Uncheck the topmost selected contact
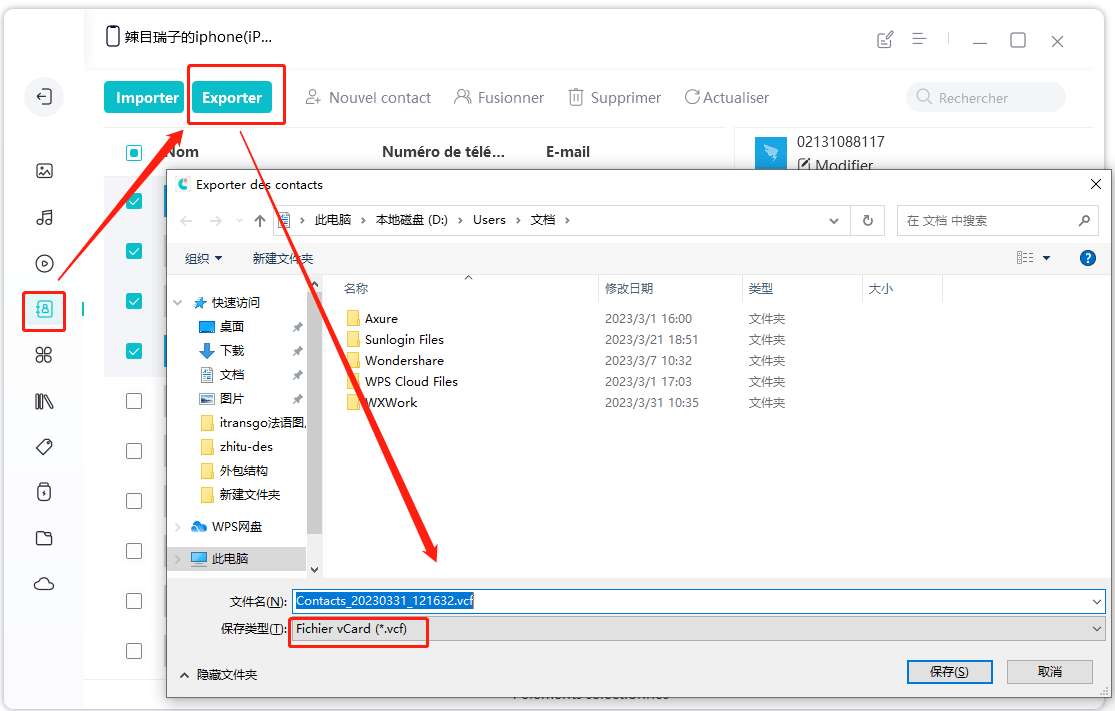 (133, 200)
